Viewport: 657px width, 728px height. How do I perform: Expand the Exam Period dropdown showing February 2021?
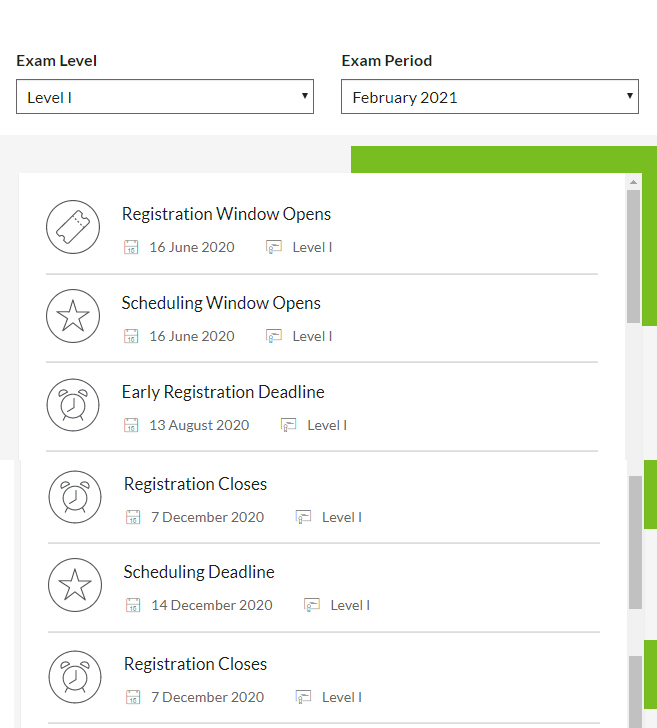(489, 97)
